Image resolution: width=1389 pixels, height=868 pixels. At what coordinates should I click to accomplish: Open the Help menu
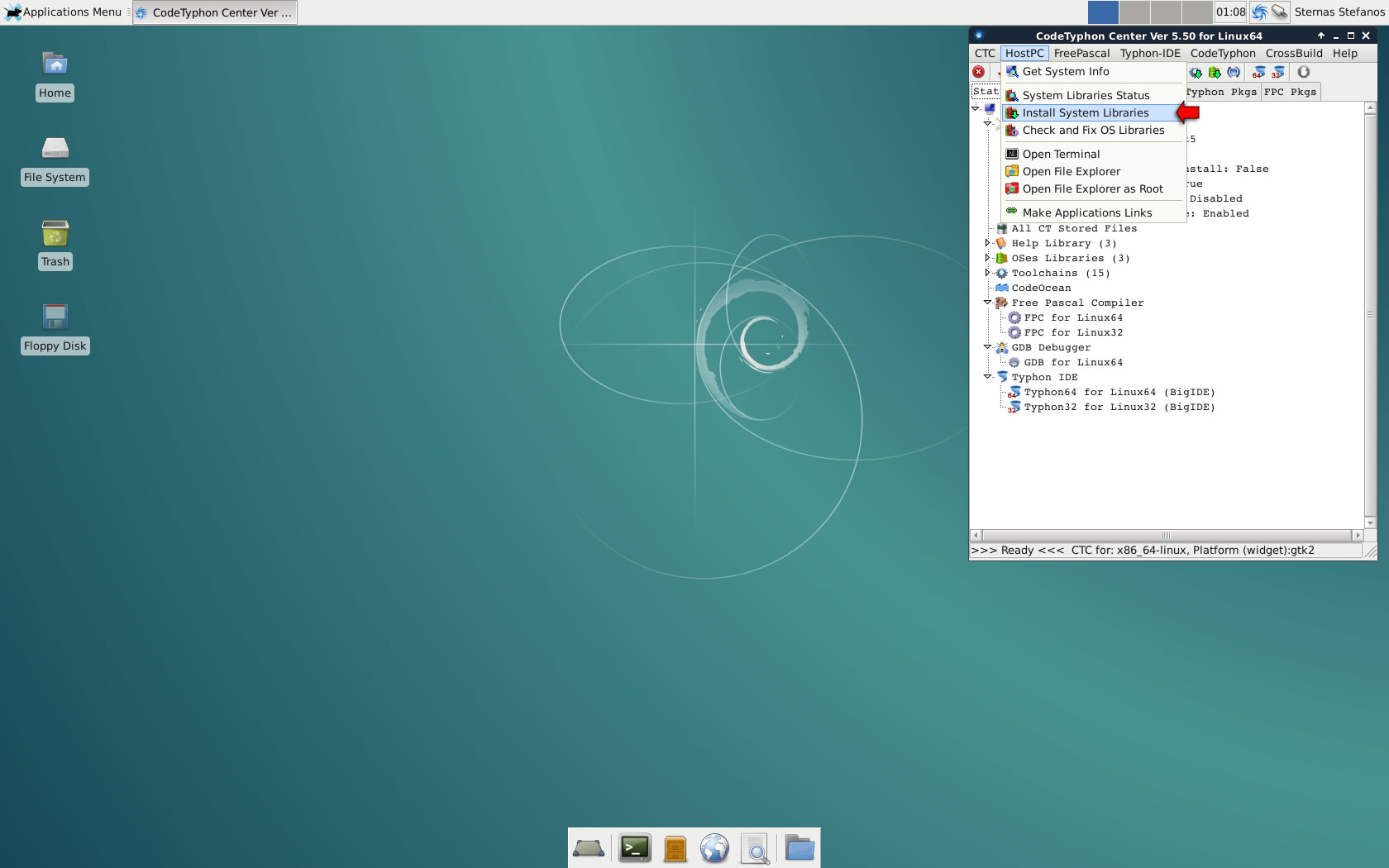[1345, 53]
